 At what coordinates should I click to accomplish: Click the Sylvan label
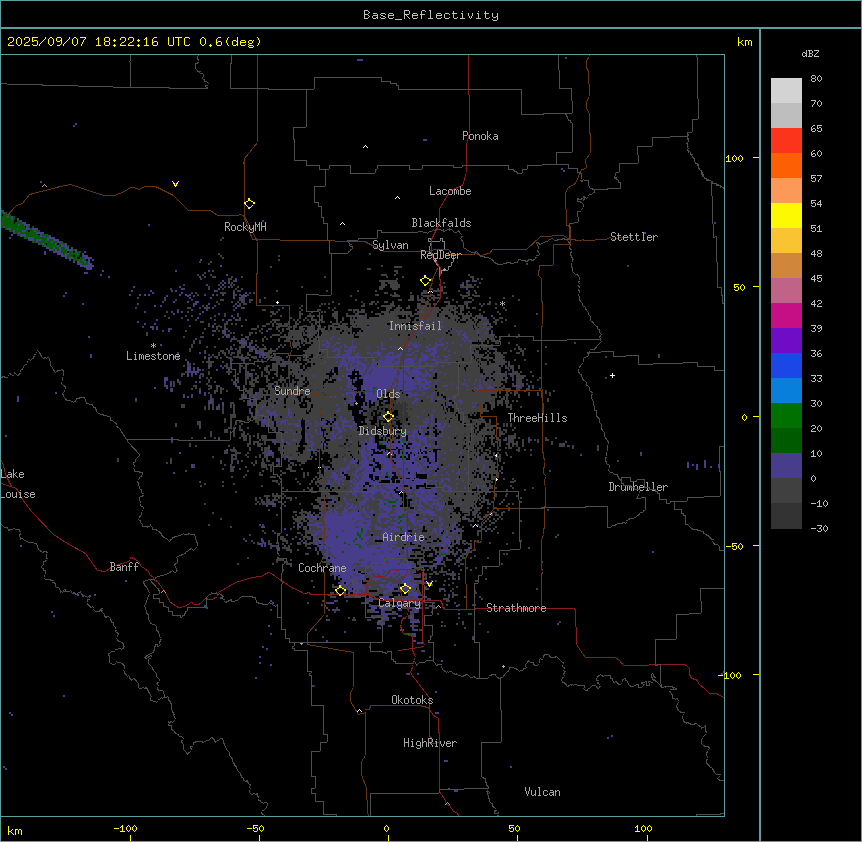pos(390,245)
